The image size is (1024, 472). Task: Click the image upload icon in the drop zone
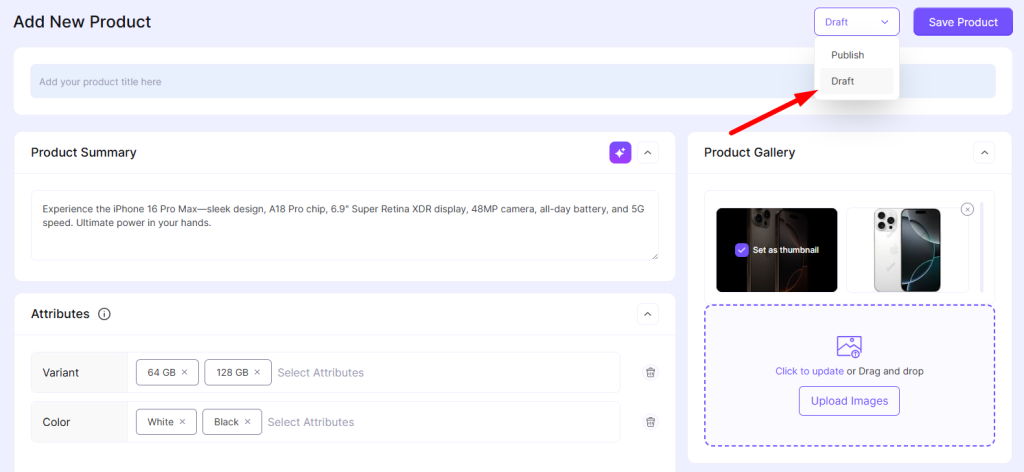(849, 347)
